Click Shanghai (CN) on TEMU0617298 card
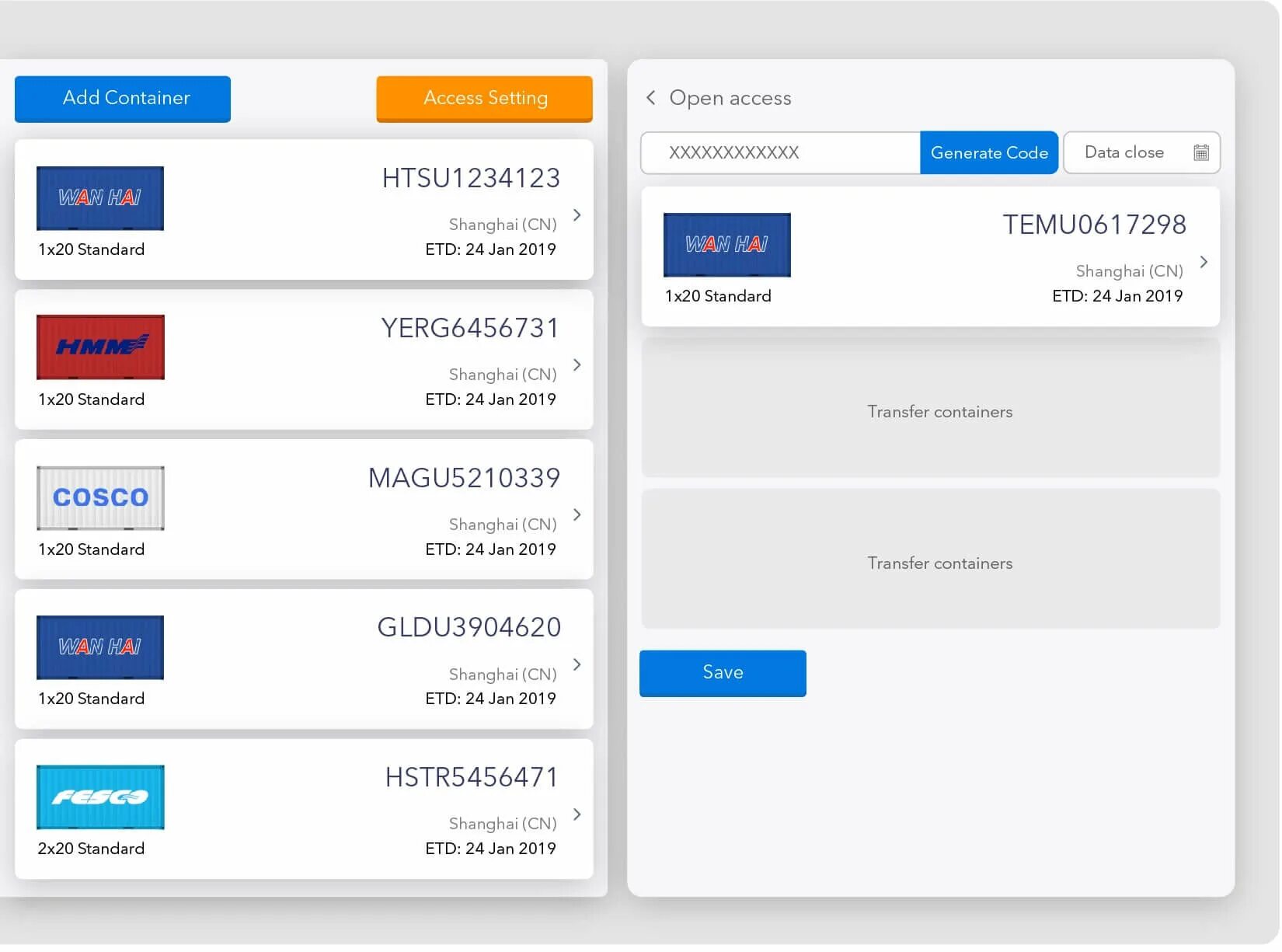The height and width of the screenshot is (952, 1282). [x=1129, y=271]
